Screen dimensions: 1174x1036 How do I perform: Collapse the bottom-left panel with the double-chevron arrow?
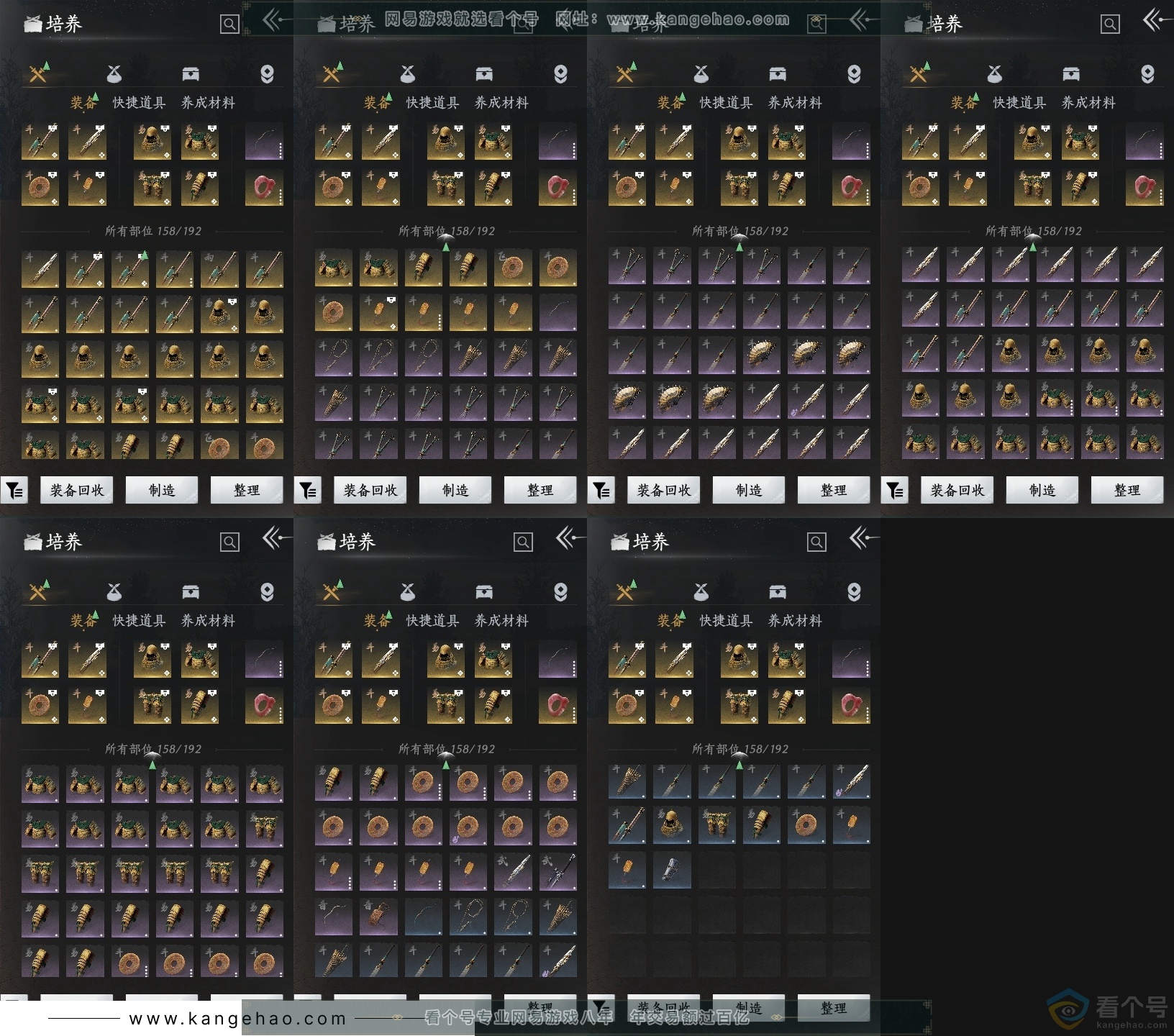click(x=276, y=538)
